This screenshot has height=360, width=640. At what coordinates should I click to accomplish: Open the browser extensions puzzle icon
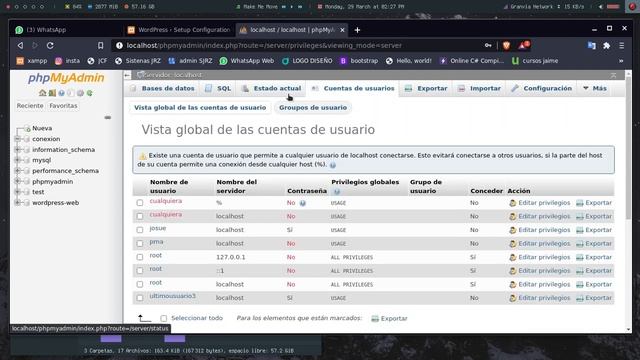coord(607,46)
